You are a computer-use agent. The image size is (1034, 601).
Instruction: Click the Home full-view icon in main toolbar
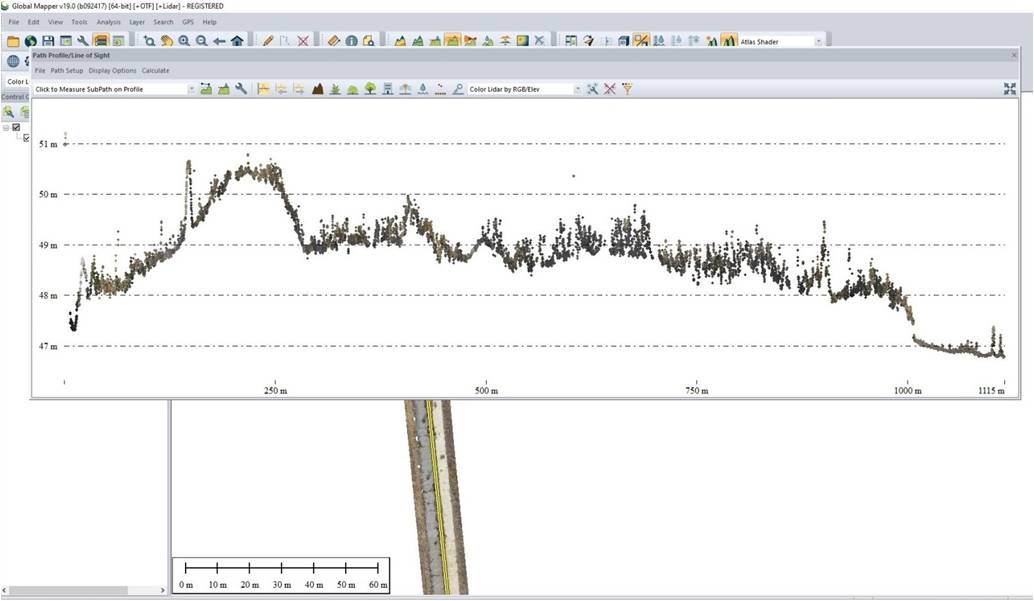(237, 41)
